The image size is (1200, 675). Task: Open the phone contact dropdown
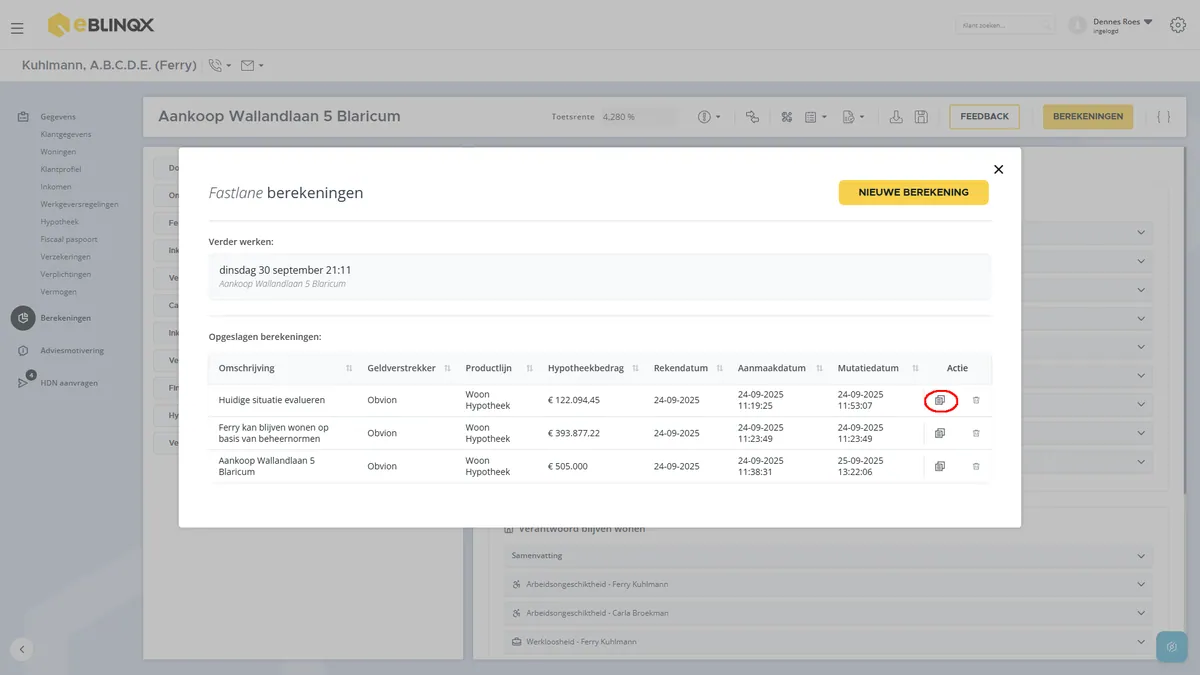[x=219, y=66]
